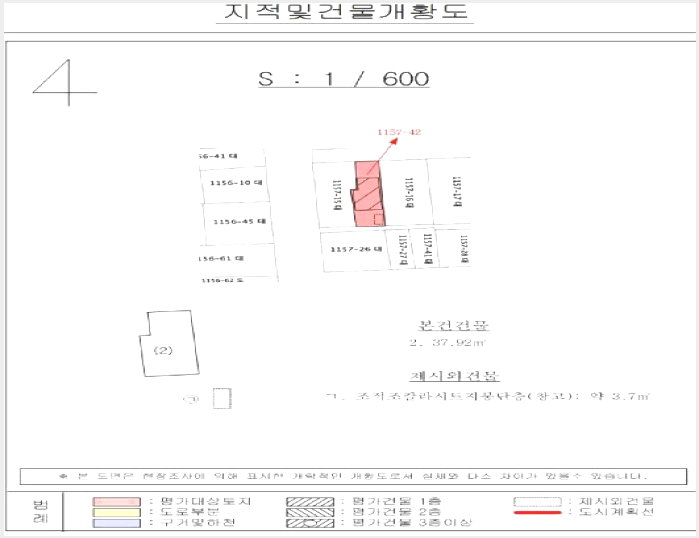The height and width of the screenshot is (538, 699).
Task: Click the cut-off parcel label ending 56-41 대
Action: (x=218, y=156)
